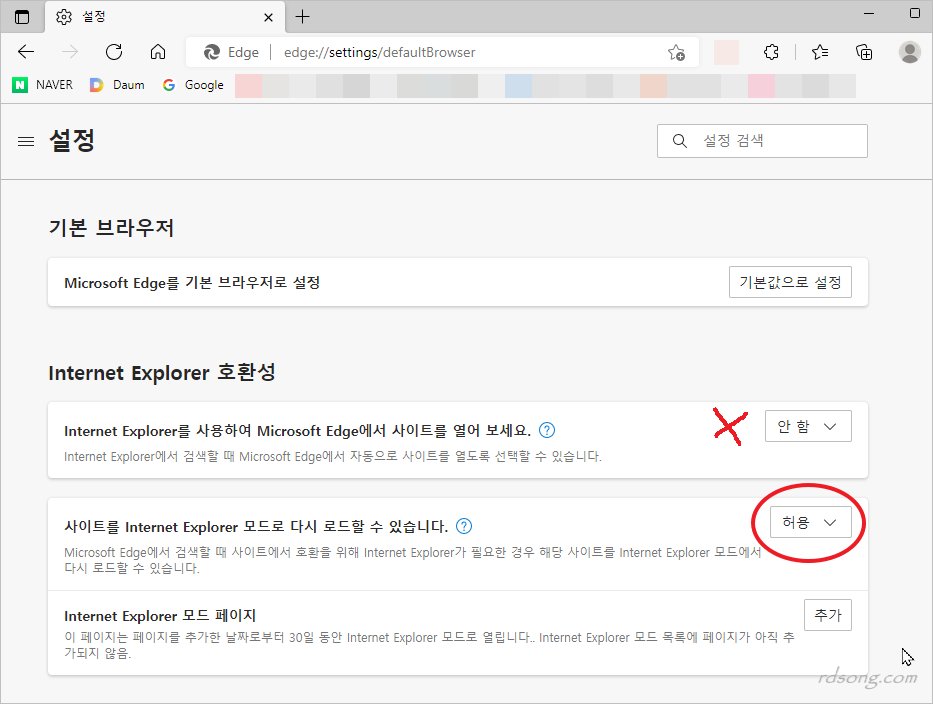The width and height of the screenshot is (933, 704).
Task: Click the '추가' button for IE mode pages
Action: 827,615
